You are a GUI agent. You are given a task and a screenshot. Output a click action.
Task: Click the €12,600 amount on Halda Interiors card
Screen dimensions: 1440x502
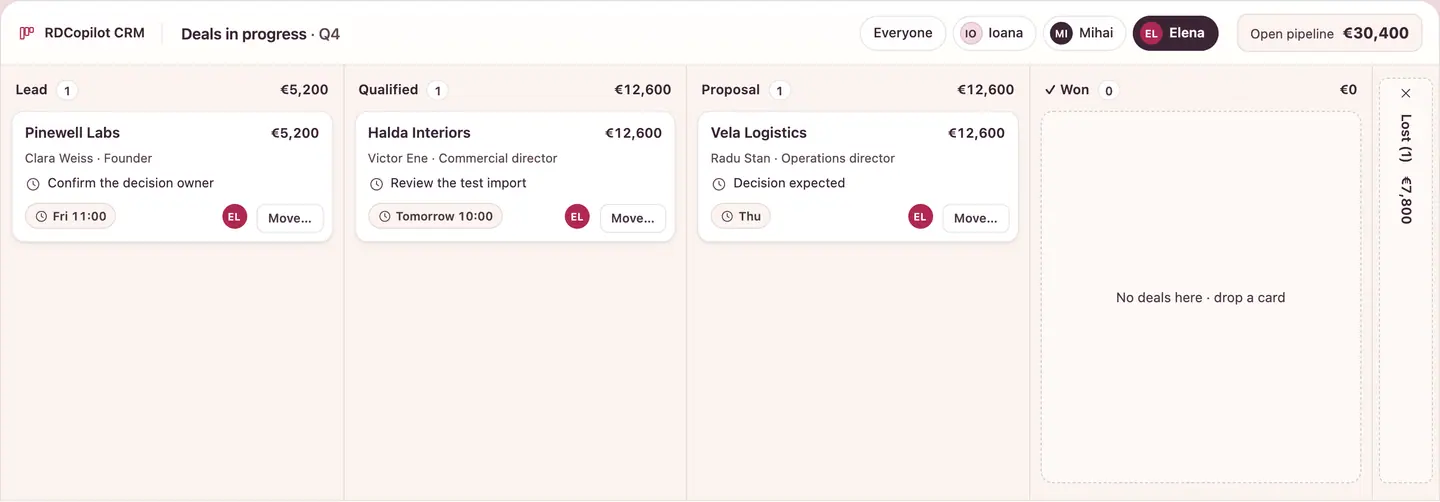coord(633,133)
